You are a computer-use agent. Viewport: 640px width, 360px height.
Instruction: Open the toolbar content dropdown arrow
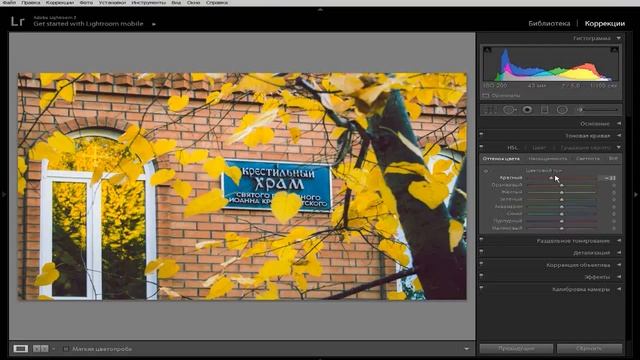[x=467, y=349]
